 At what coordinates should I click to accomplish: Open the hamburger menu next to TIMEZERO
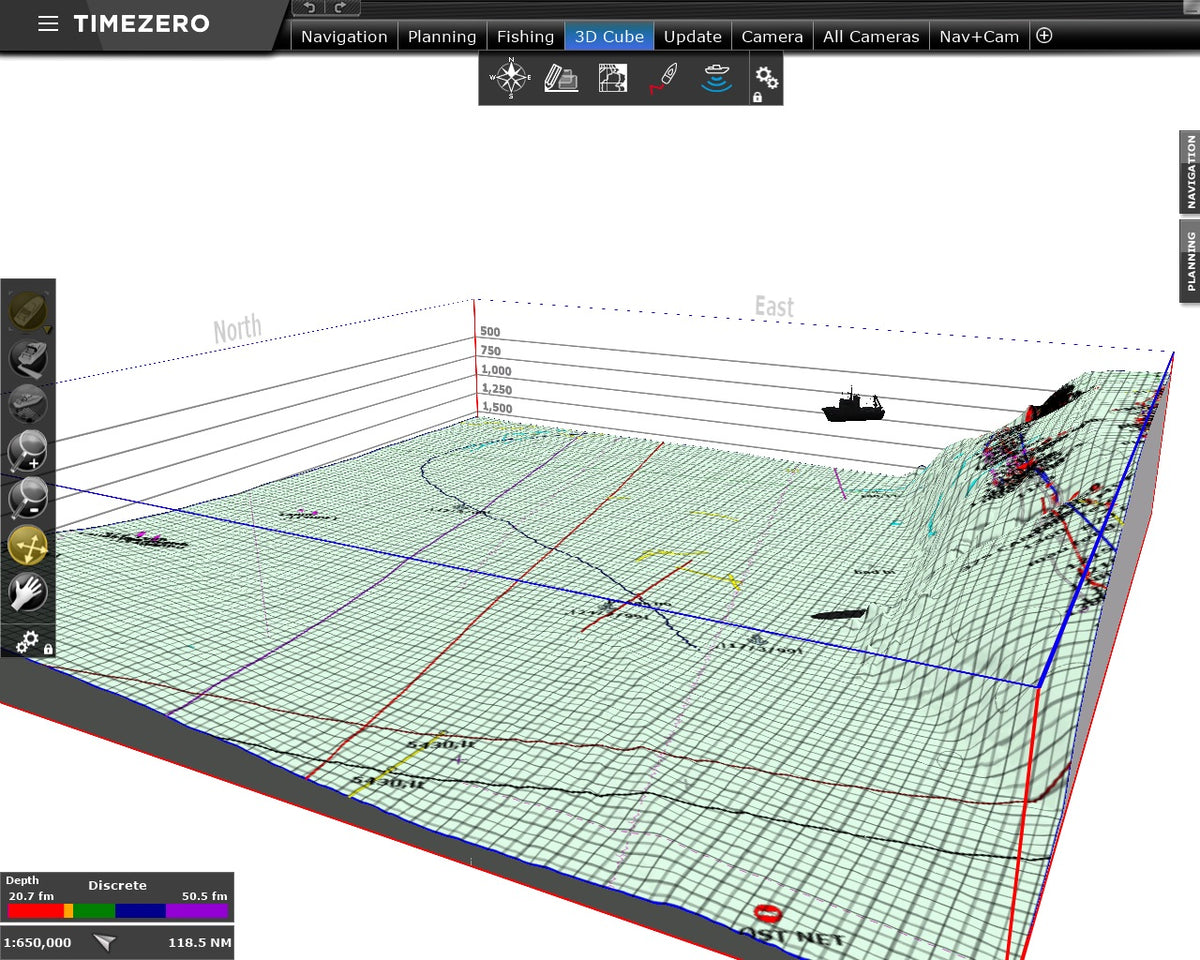(48, 24)
